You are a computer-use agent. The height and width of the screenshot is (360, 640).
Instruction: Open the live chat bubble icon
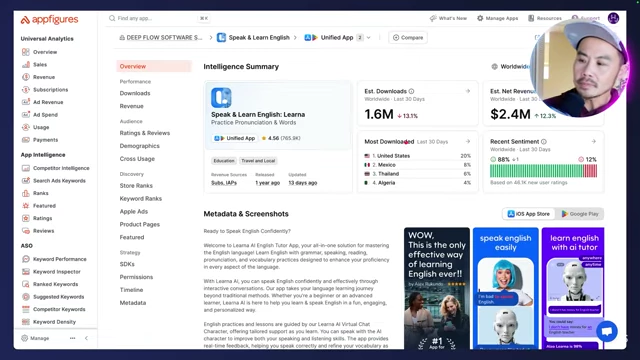pos(607,331)
